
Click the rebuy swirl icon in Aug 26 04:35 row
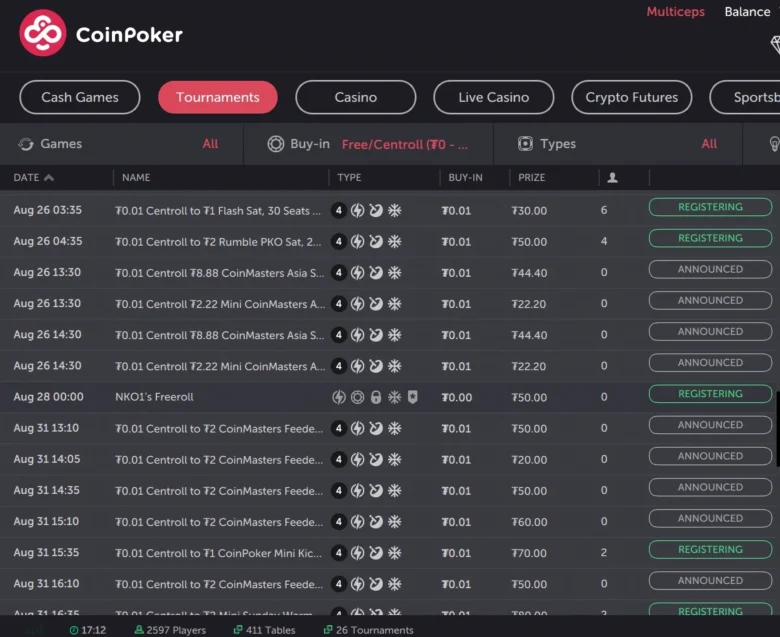[x=376, y=242]
